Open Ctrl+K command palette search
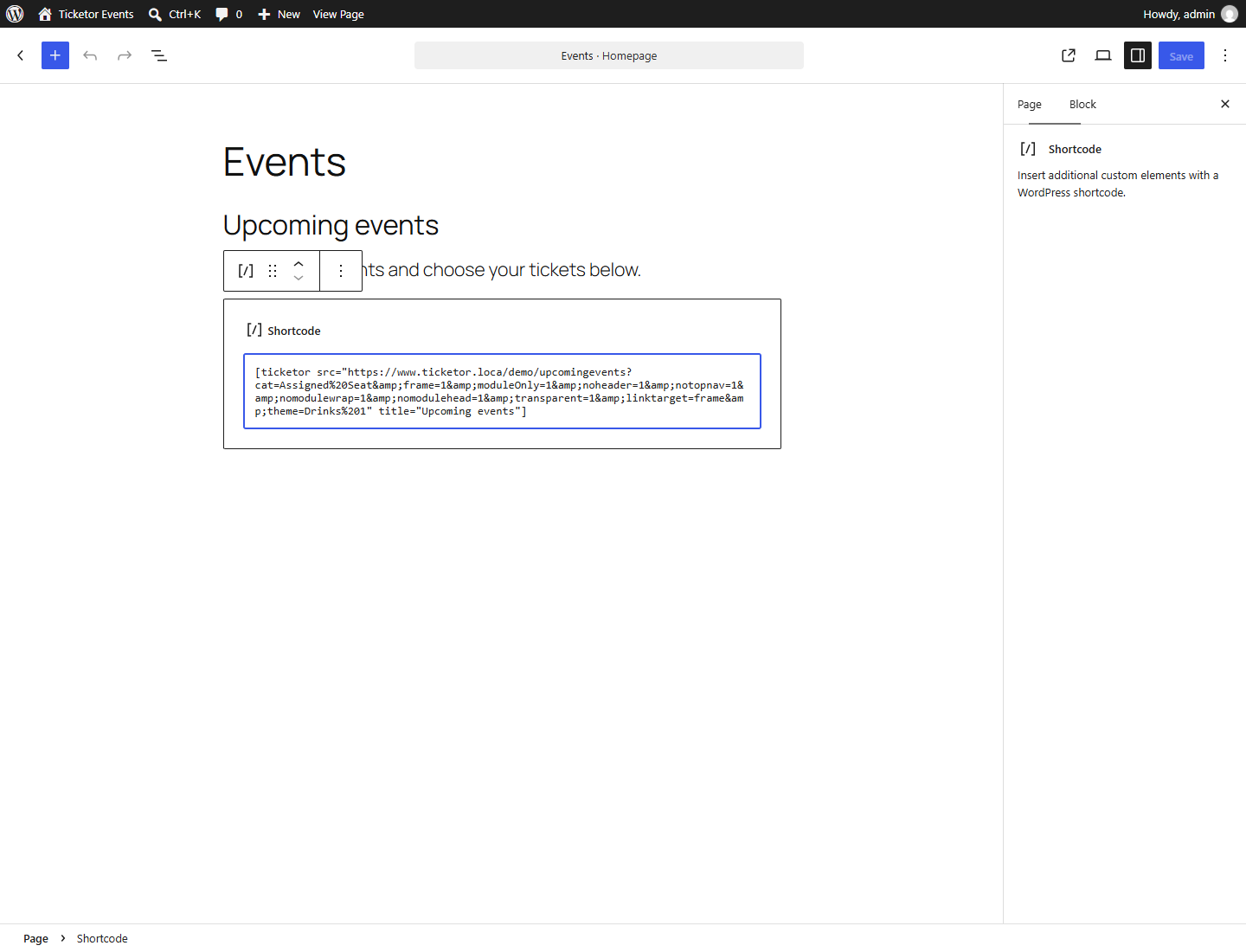 [174, 14]
